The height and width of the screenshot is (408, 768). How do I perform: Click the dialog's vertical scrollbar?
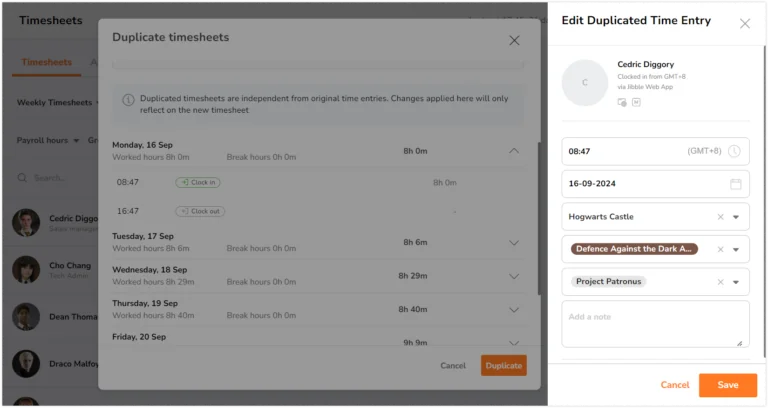tap(539, 219)
